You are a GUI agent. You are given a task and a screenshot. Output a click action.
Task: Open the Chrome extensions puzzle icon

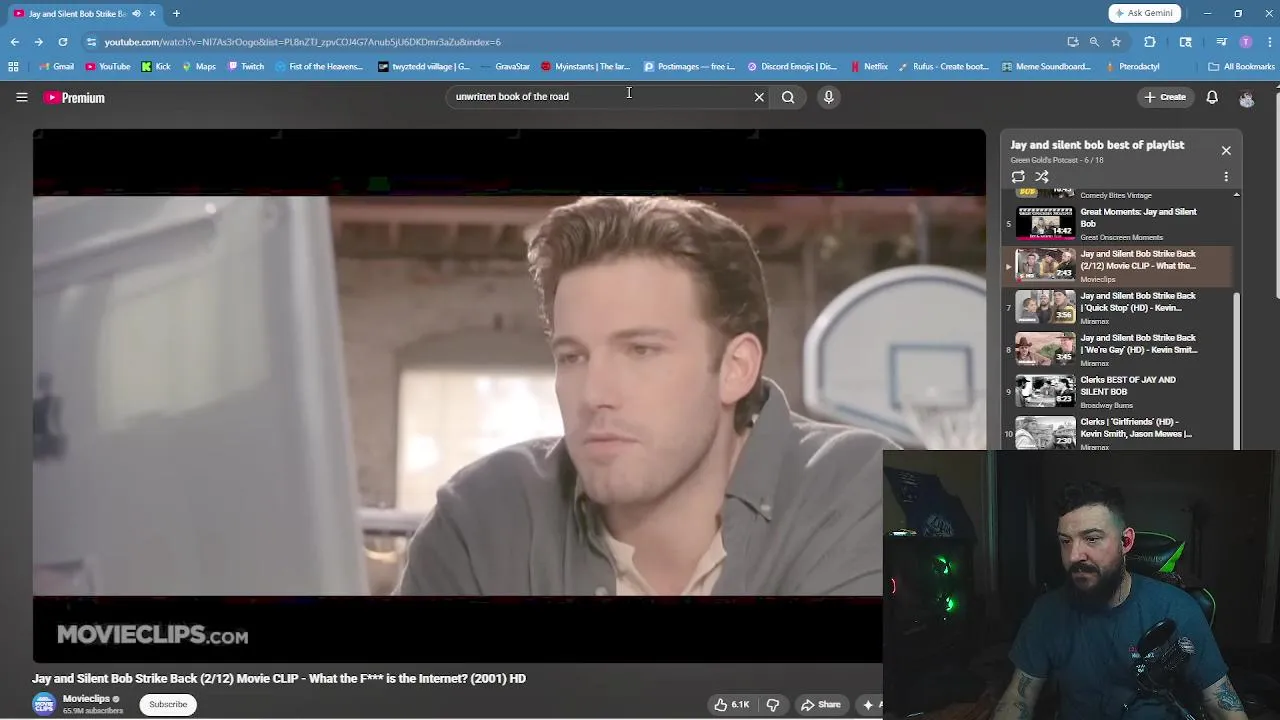tap(1149, 42)
